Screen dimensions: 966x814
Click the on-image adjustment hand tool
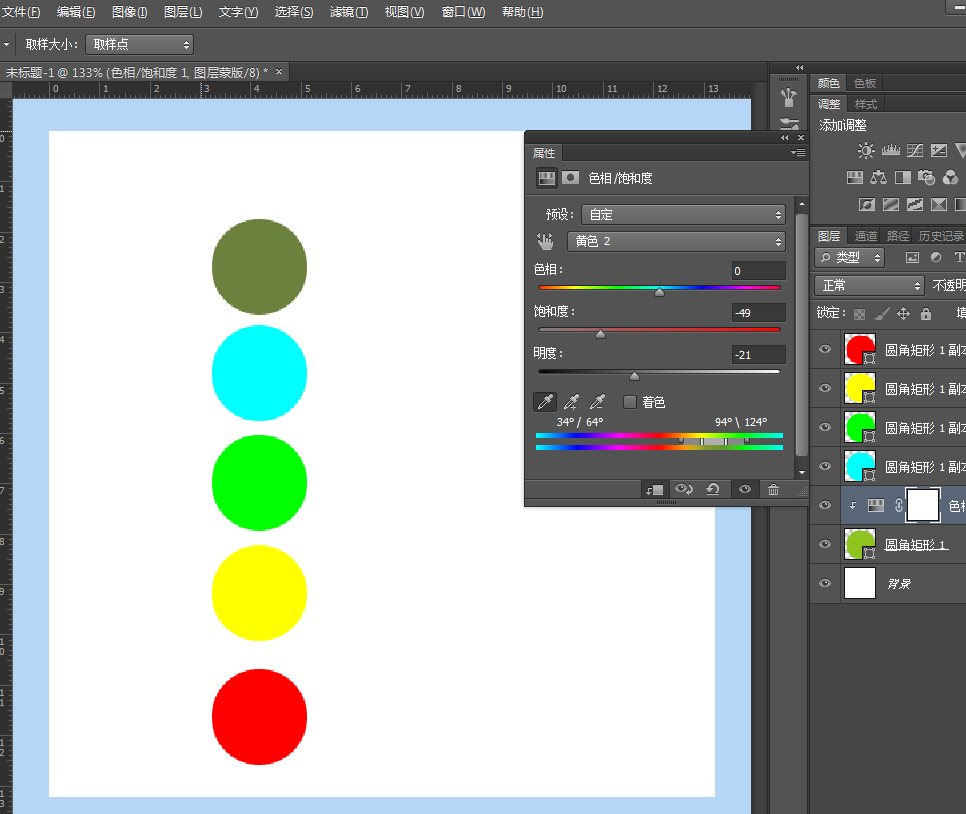pos(545,241)
